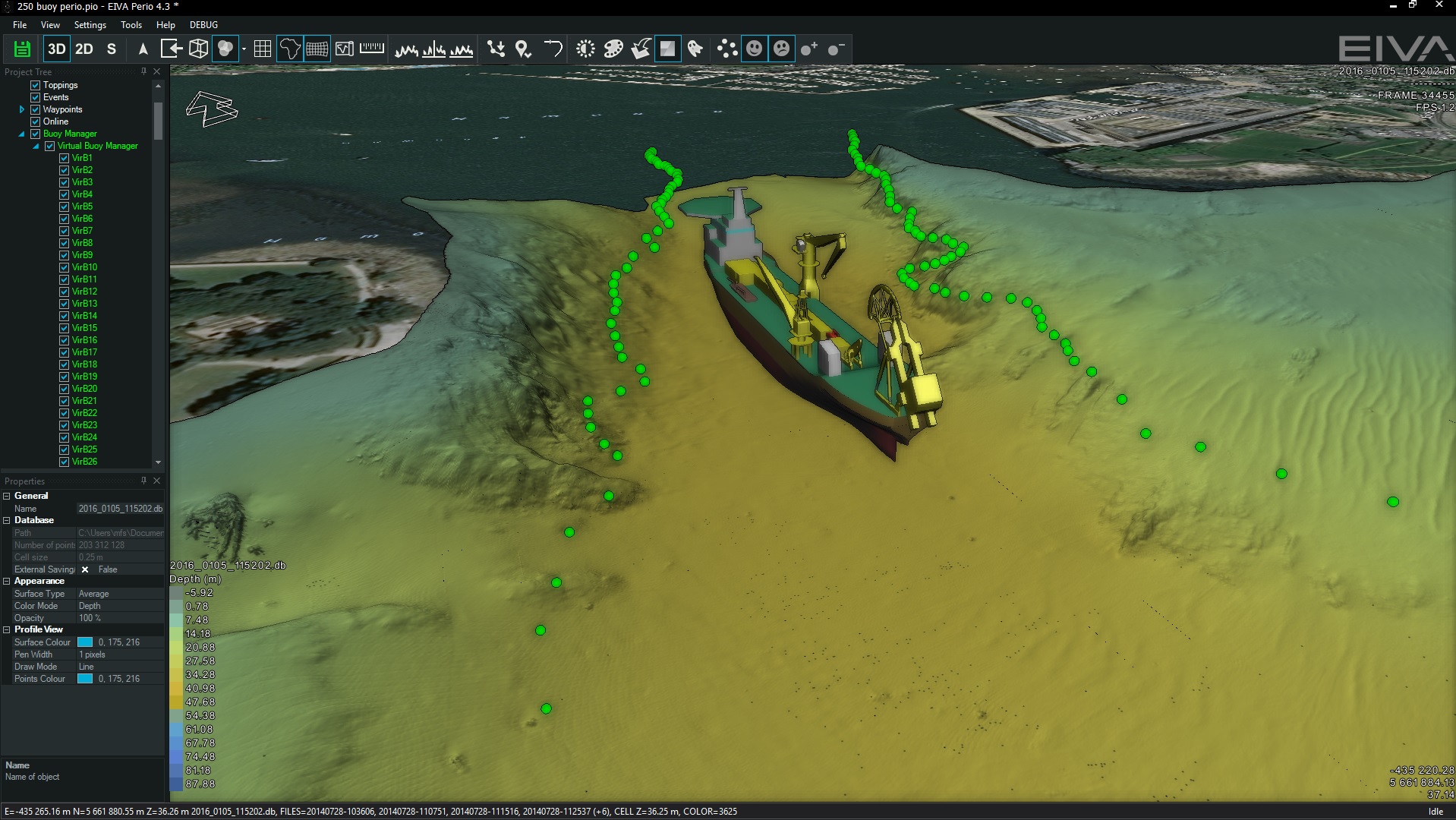Click the happy face quality icon
Screen dimensions: 1456x820
click(x=755, y=49)
